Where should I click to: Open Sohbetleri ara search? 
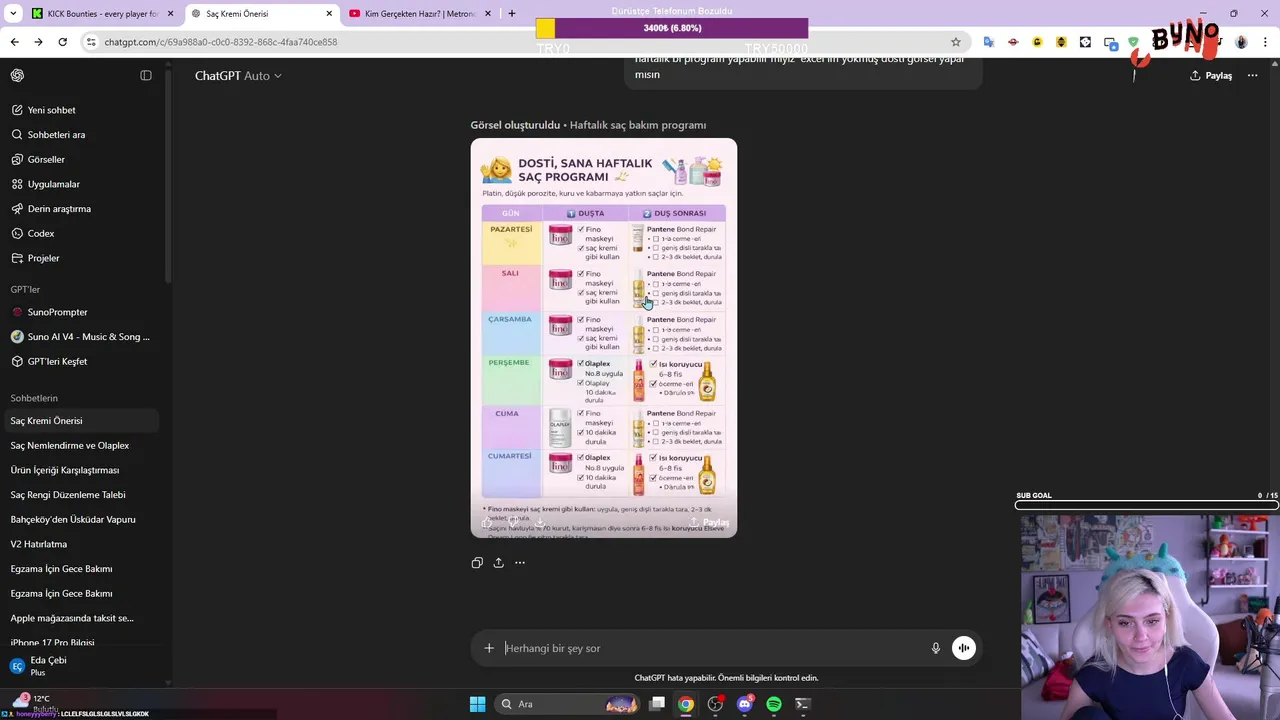point(80,135)
